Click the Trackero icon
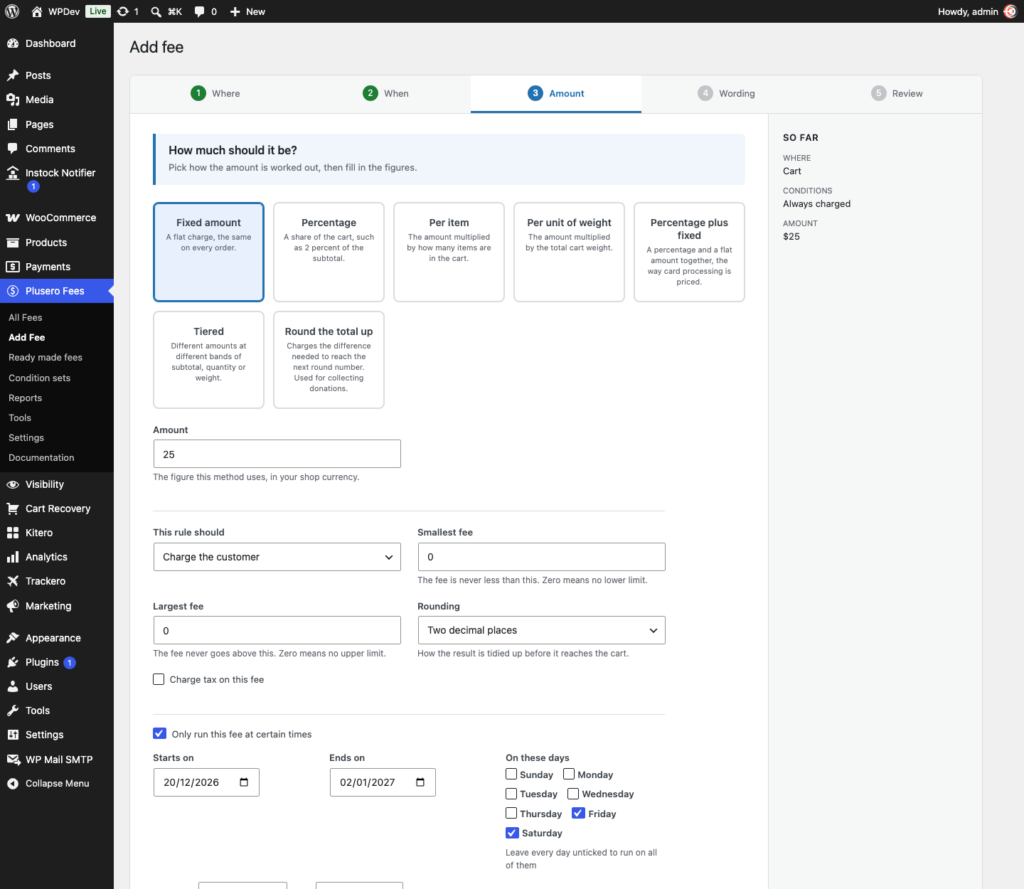Viewport: 1024px width, 889px height. 12,581
